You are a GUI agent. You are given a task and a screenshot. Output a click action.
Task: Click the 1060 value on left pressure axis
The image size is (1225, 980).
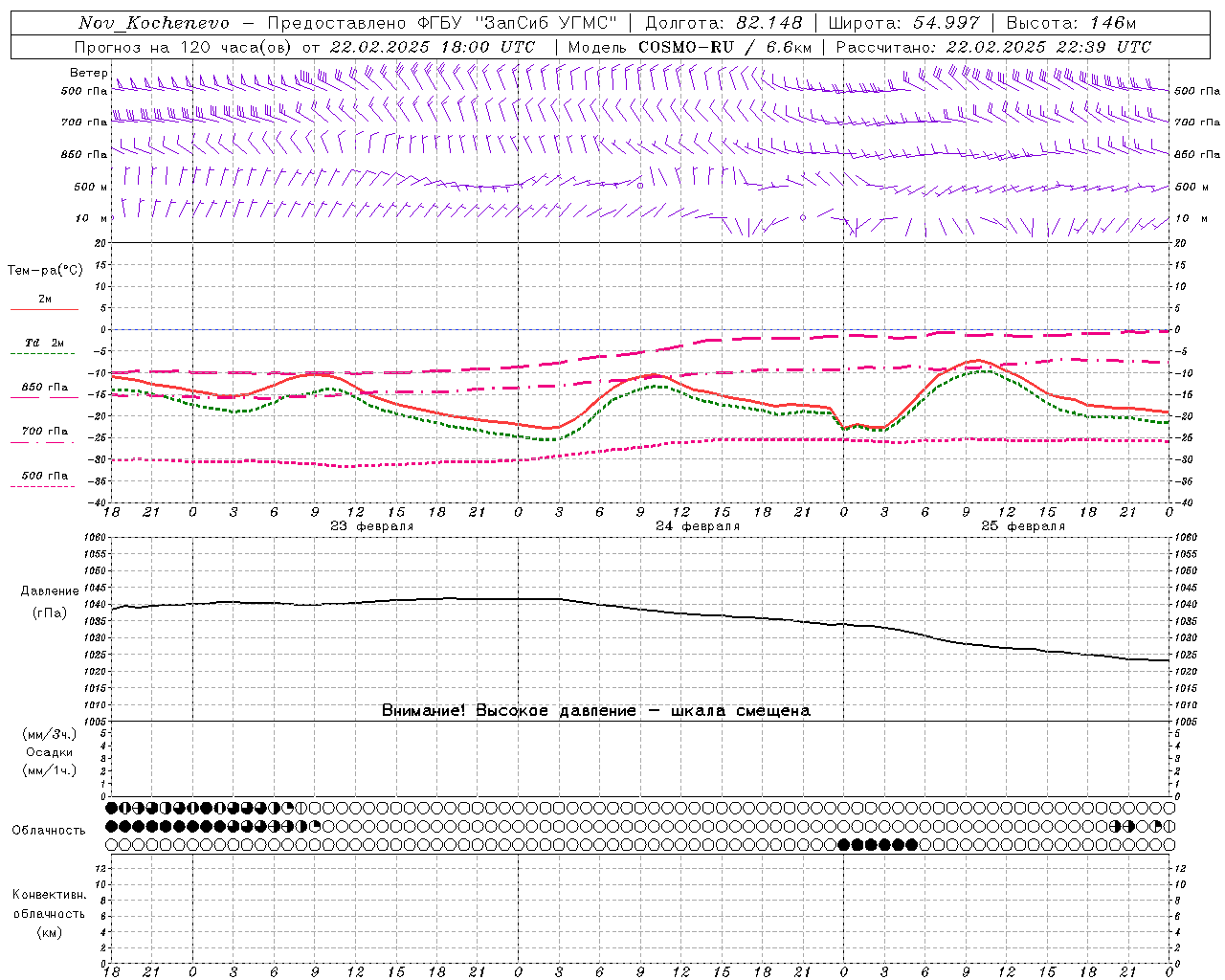click(x=96, y=537)
